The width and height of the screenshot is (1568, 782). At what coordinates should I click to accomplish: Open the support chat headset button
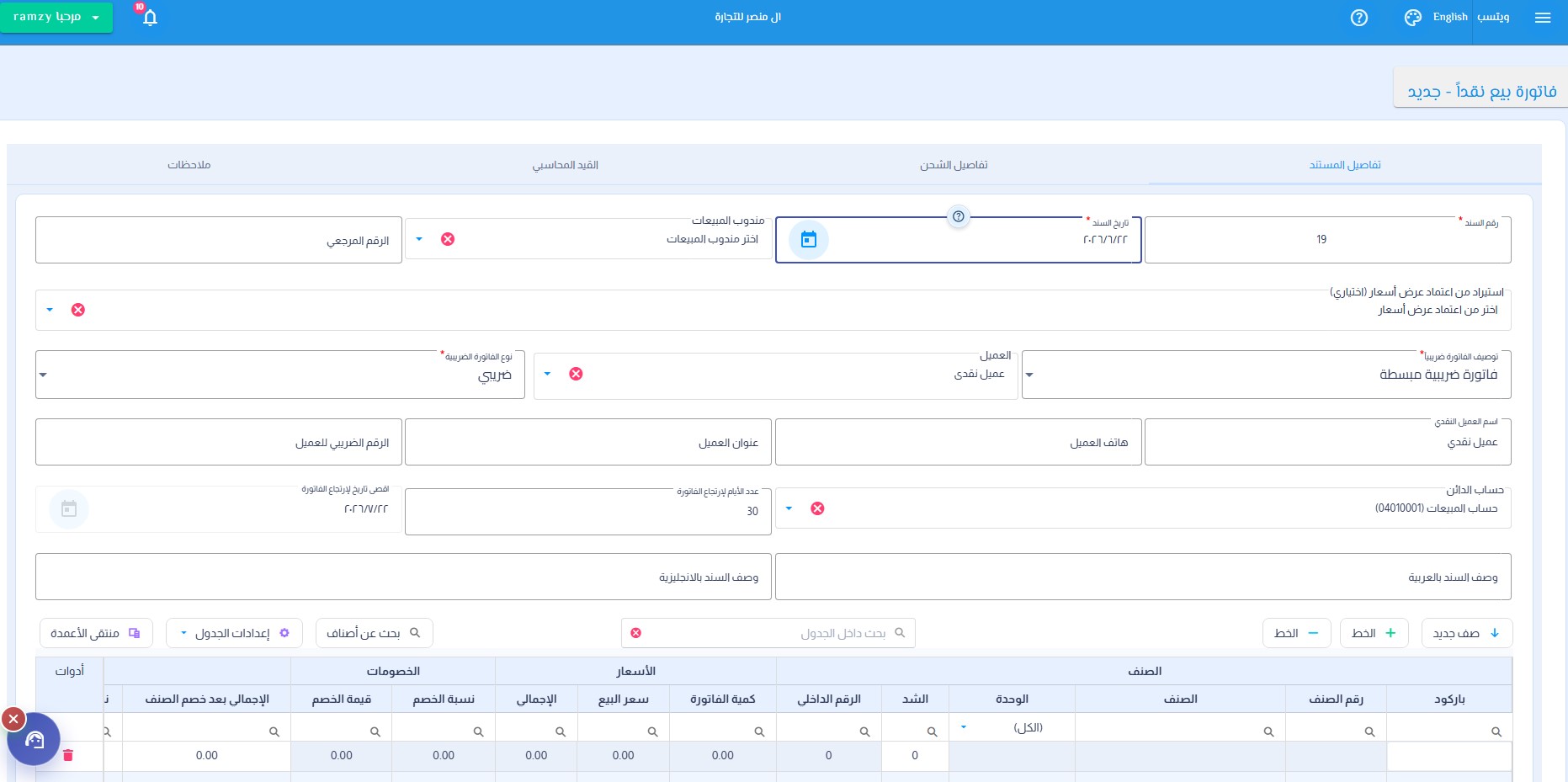pyautogui.click(x=34, y=739)
